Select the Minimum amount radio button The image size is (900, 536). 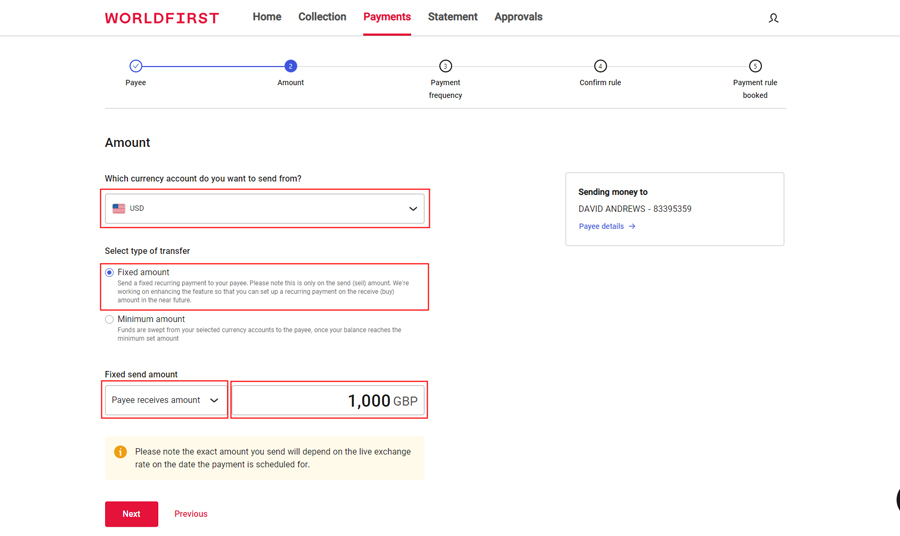tap(110, 320)
